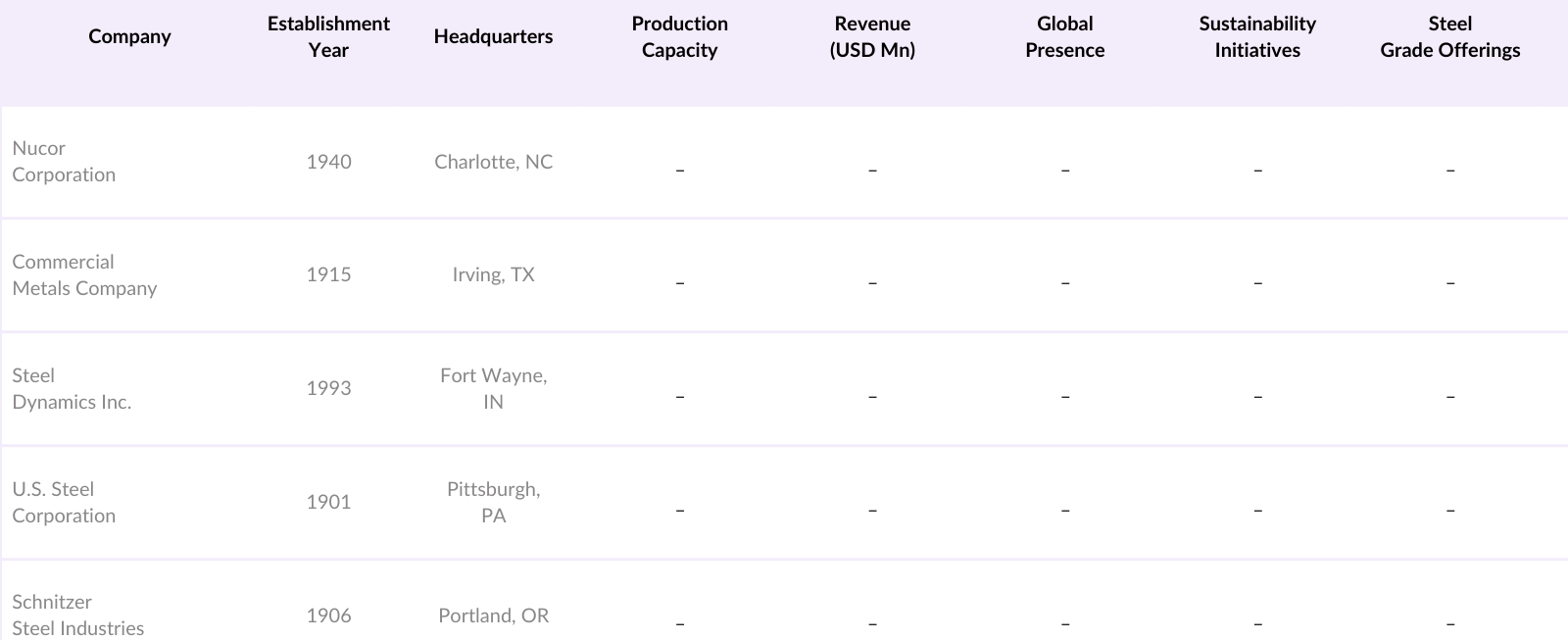The image size is (1568, 640).
Task: Click Commercial Metals' Production Capacity dash cell
Action: (679, 284)
